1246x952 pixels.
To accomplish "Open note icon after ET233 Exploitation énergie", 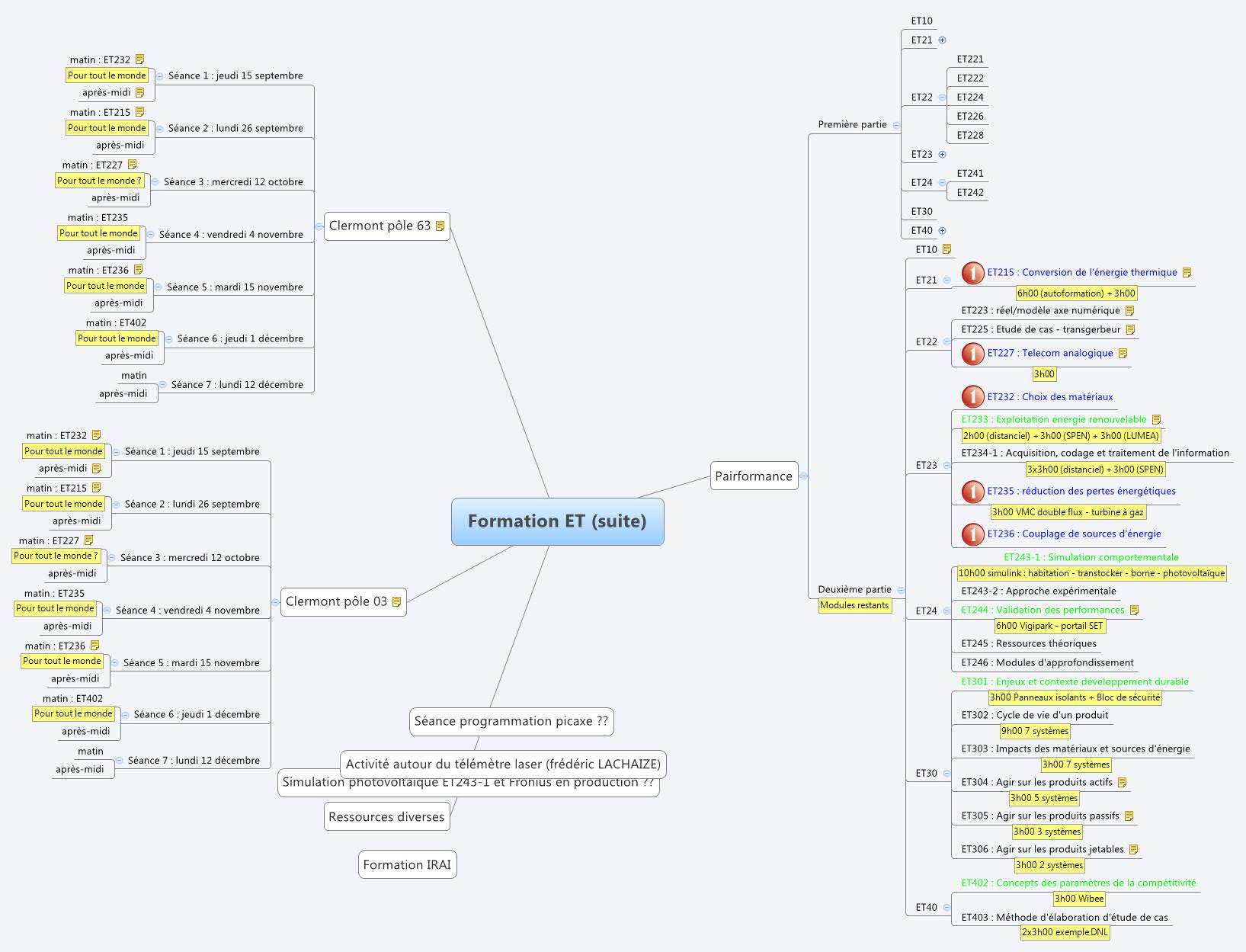I will click(x=1157, y=420).
